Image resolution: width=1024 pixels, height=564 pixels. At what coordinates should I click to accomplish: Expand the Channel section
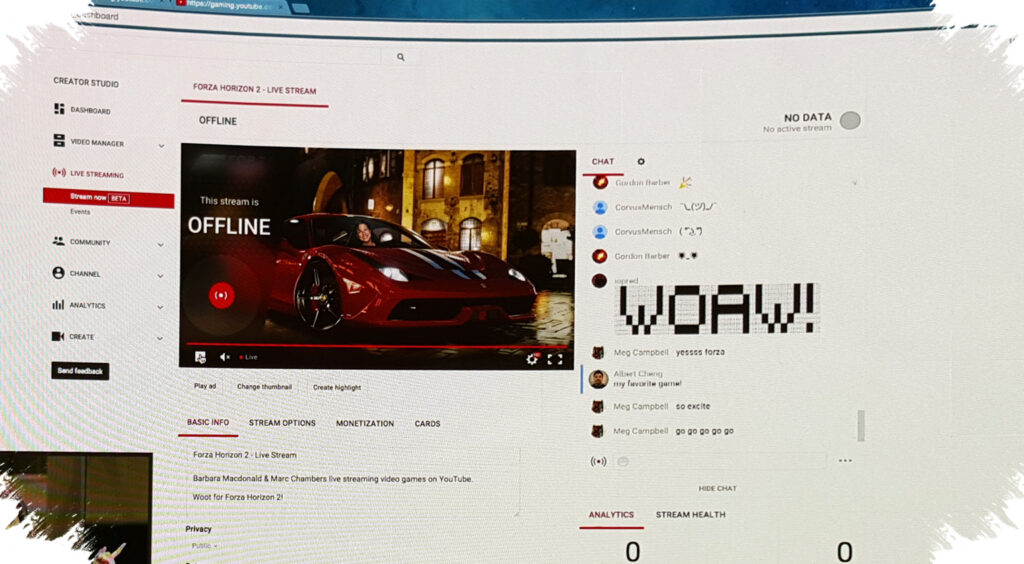[161, 276]
